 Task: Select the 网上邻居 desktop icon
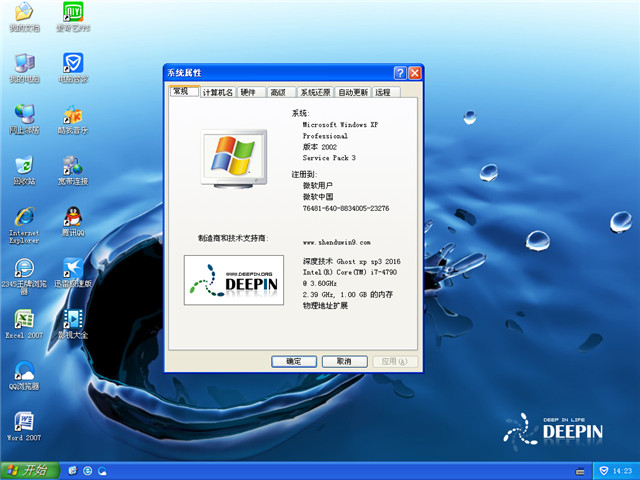pyautogui.click(x=24, y=119)
